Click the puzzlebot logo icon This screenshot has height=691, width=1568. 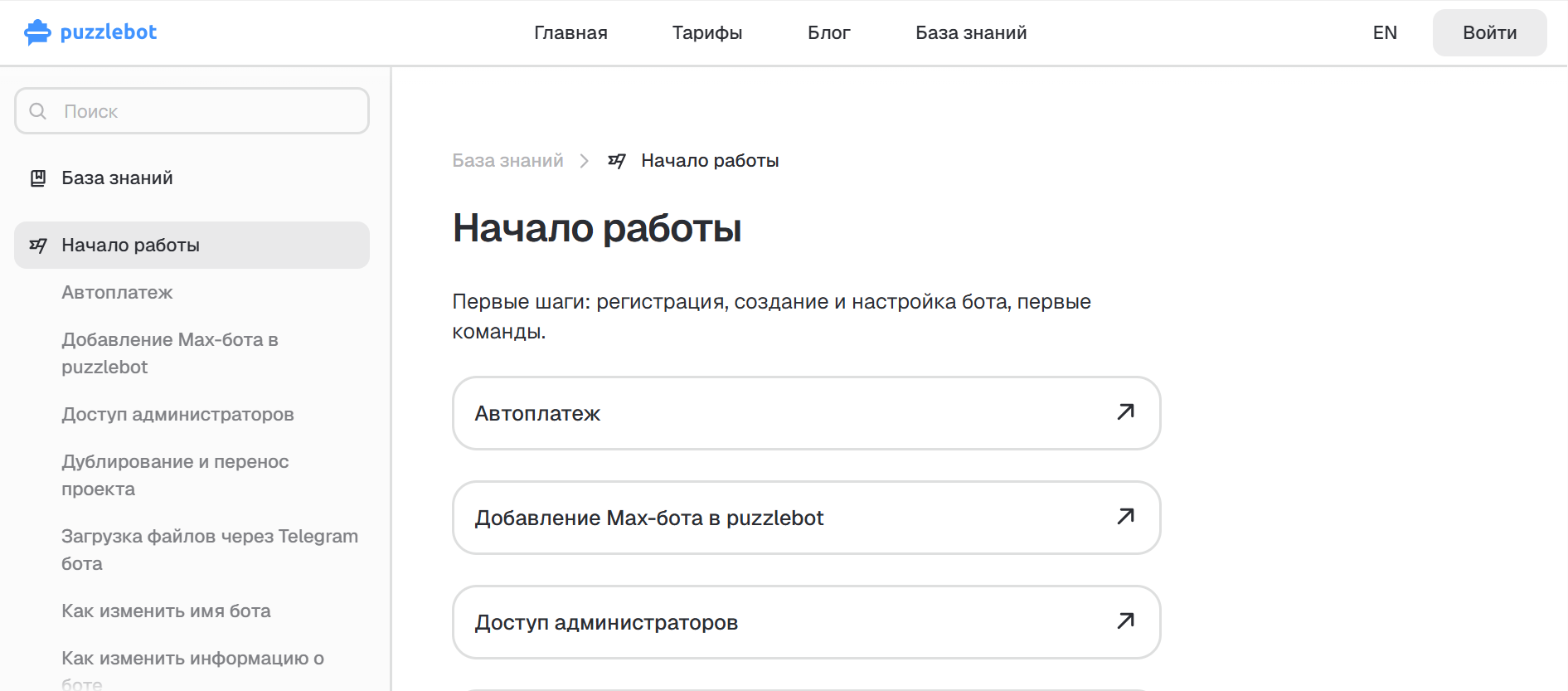click(x=38, y=32)
